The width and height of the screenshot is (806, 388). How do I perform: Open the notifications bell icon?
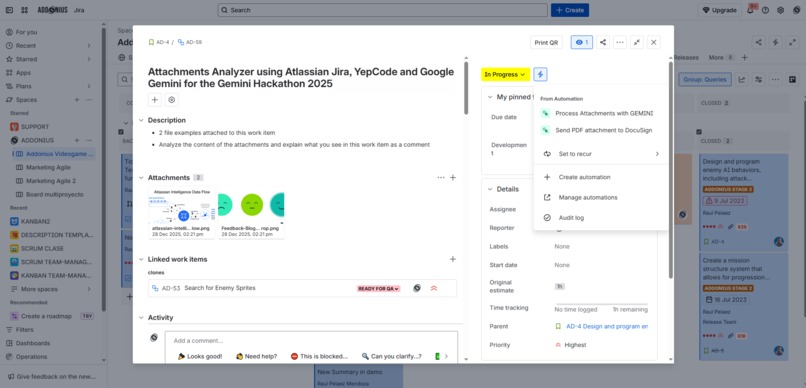[750, 10]
